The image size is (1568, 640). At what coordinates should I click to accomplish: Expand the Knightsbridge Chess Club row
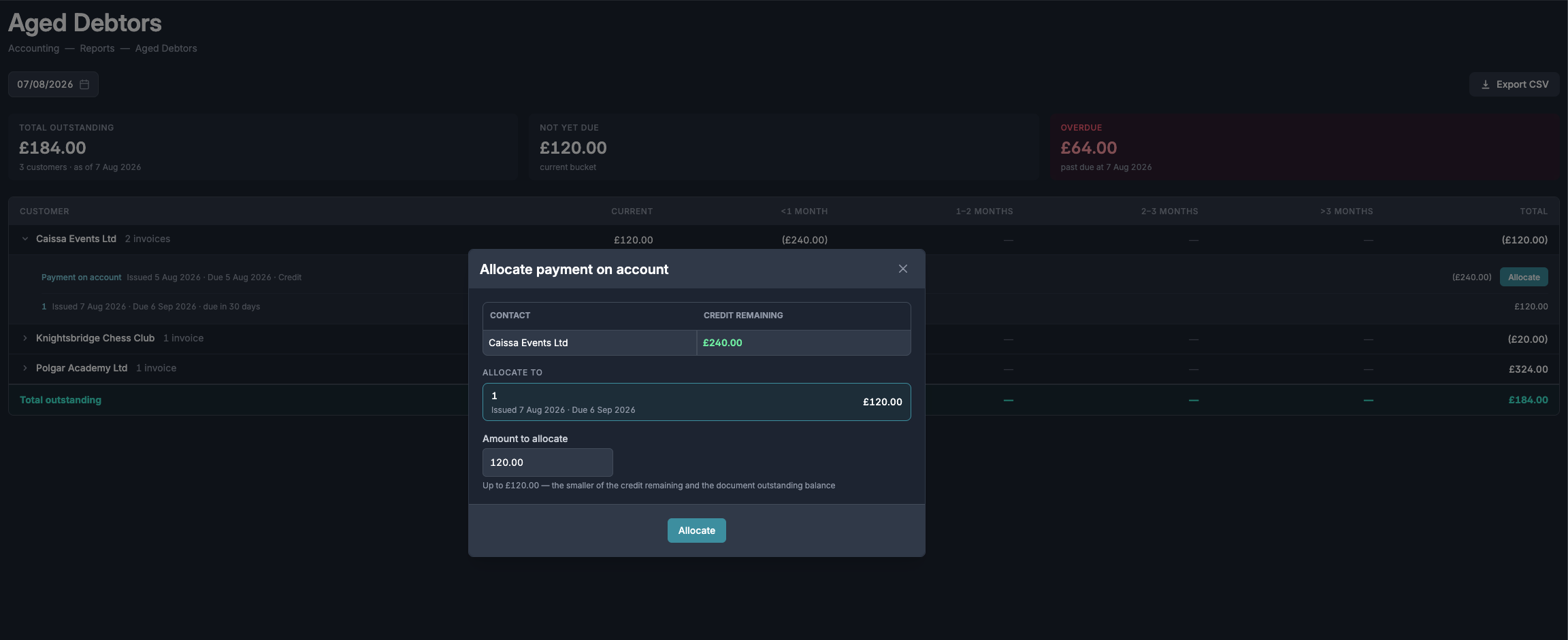(25, 338)
